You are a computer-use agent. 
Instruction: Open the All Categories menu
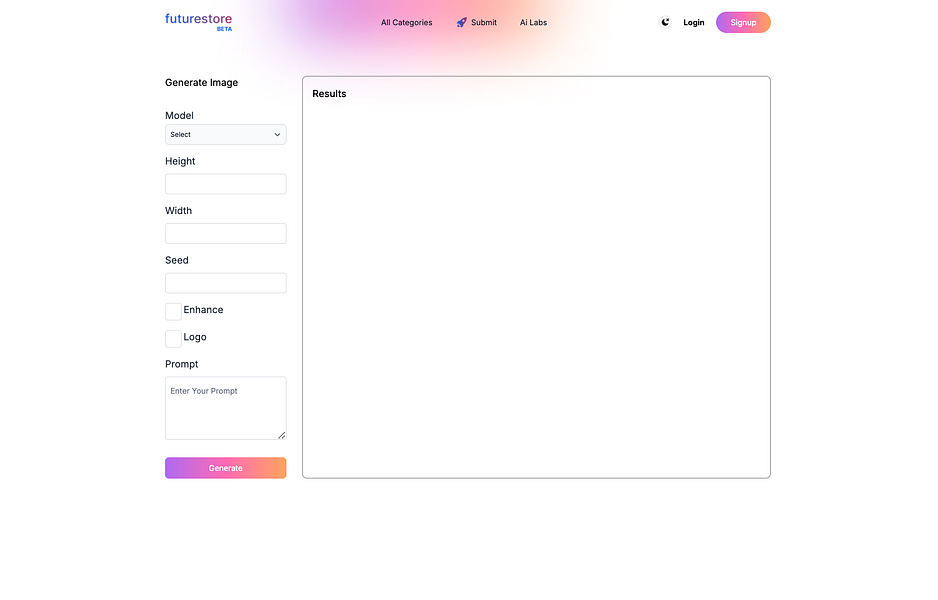click(x=406, y=22)
